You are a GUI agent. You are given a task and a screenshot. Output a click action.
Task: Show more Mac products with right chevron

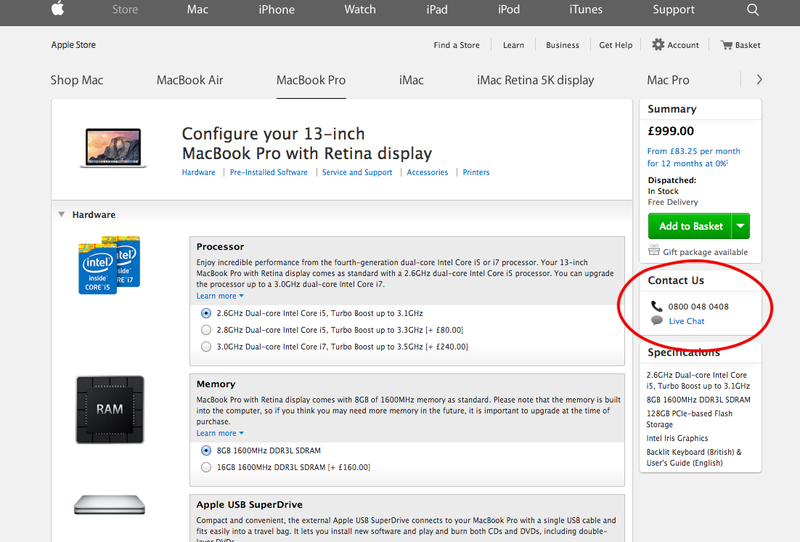point(759,80)
